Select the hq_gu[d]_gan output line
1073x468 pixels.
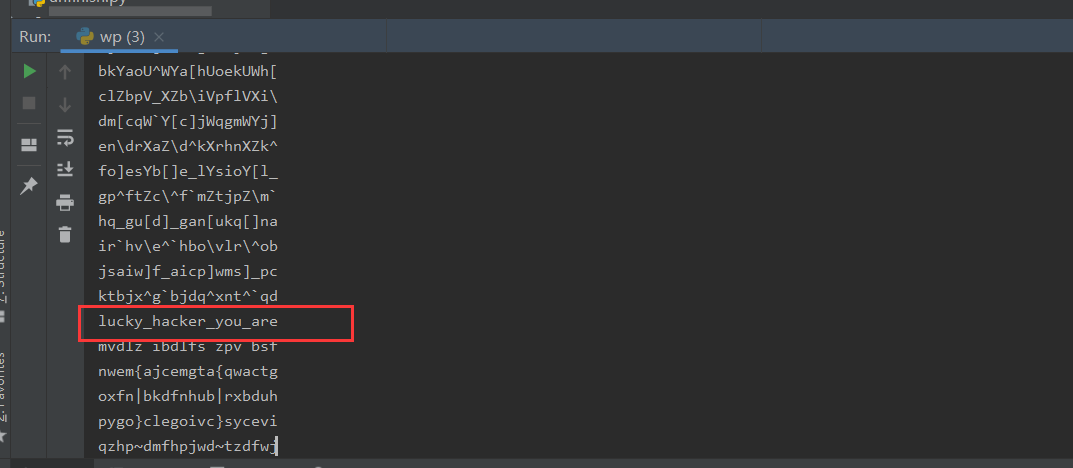click(188, 222)
